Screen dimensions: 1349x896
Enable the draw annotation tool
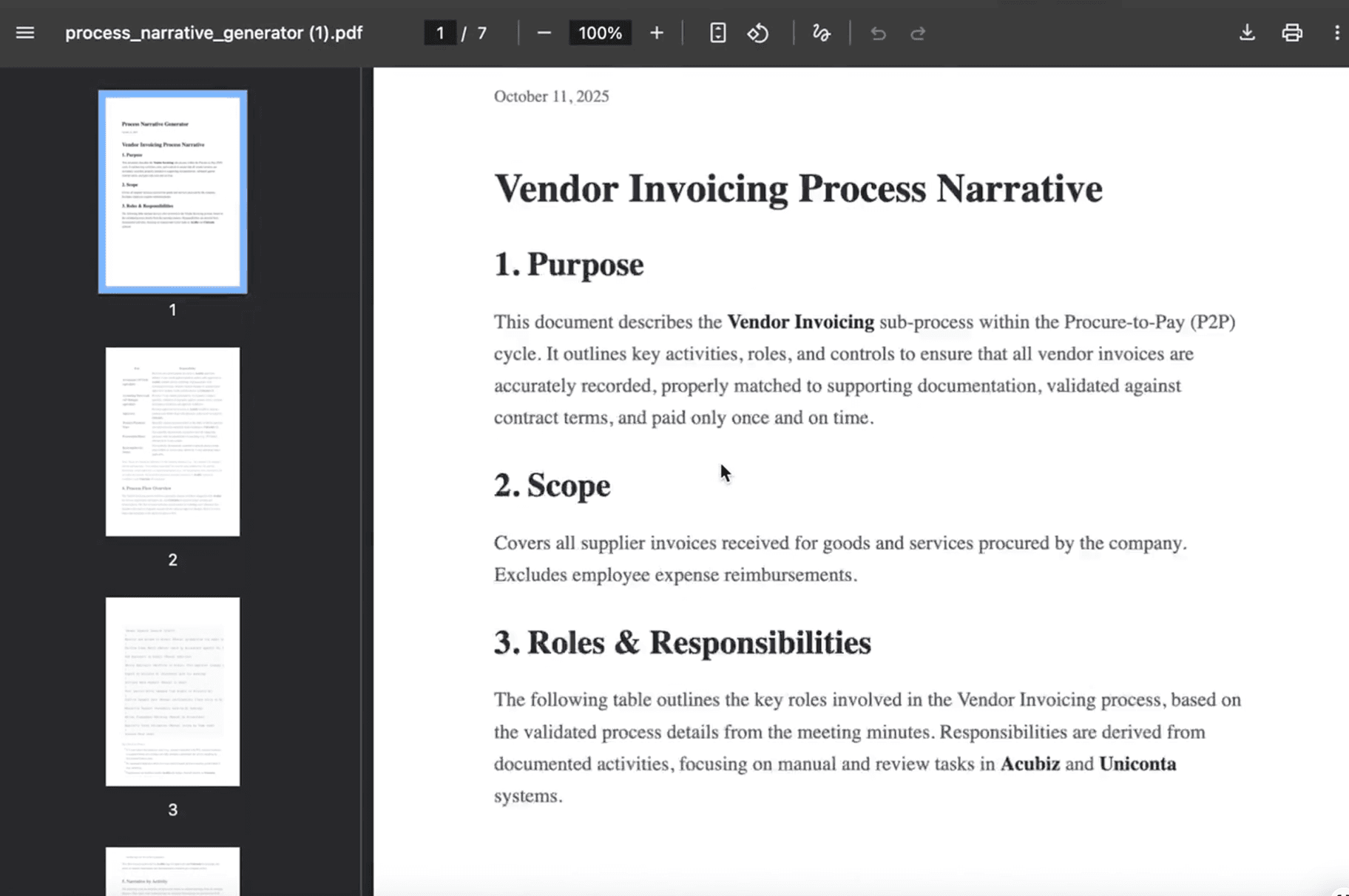[821, 33]
